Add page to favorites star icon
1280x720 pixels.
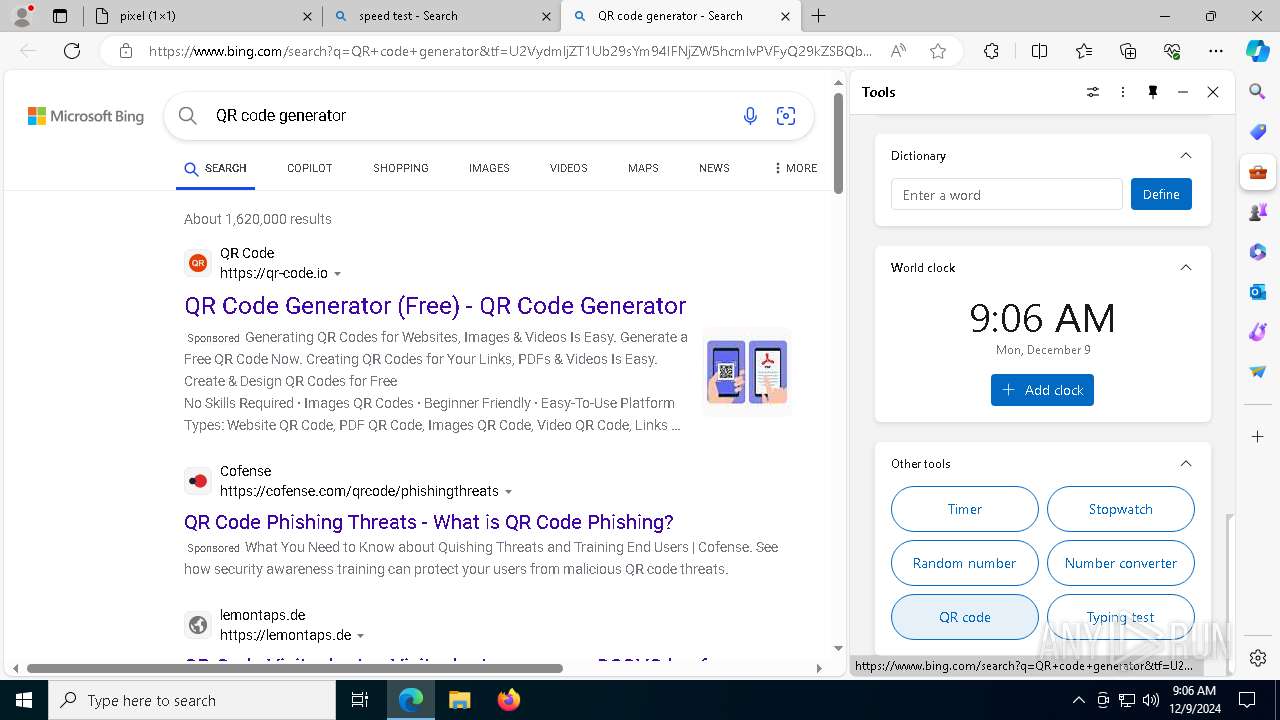coord(938,51)
